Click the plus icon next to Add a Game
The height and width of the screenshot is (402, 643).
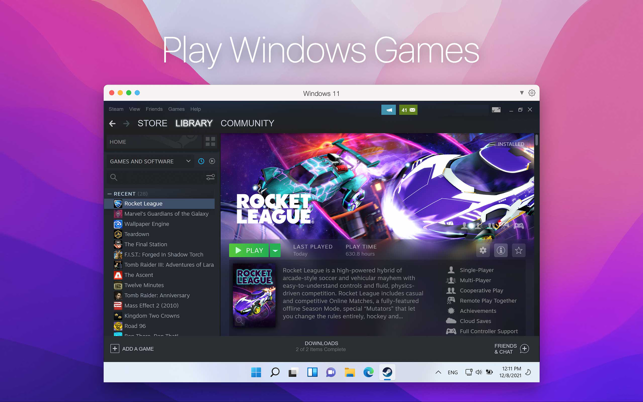(x=114, y=349)
